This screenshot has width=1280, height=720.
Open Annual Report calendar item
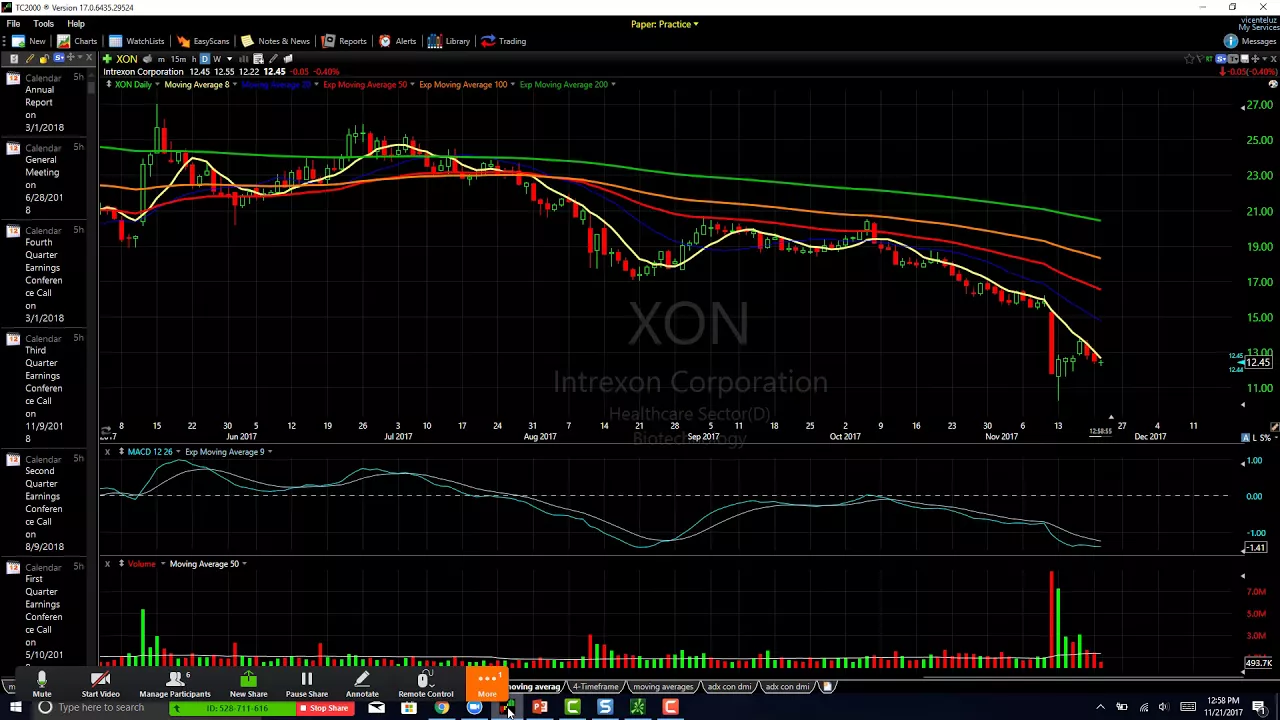45,103
